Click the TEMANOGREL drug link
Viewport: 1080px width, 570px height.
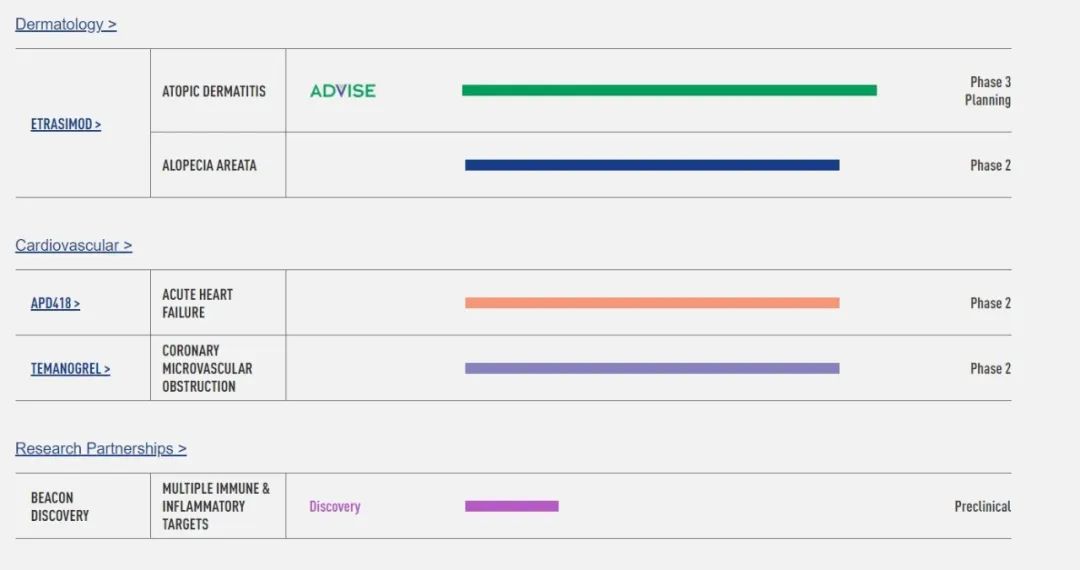tap(70, 369)
